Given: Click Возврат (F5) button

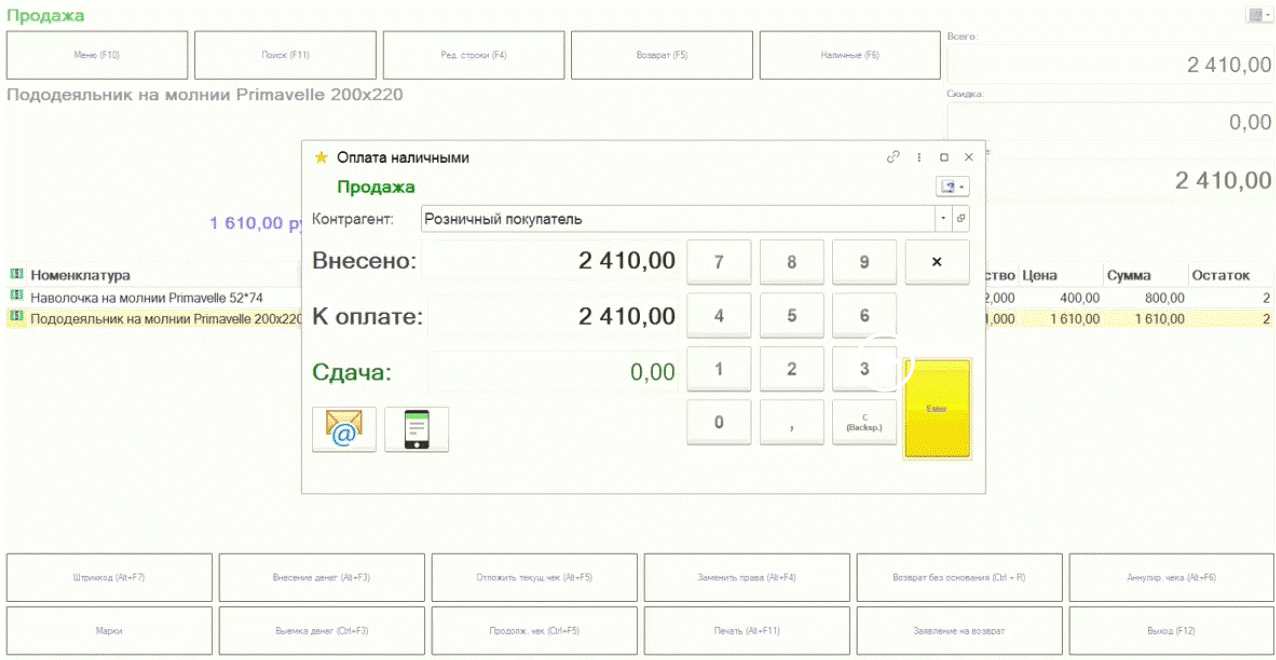Looking at the screenshot, I should (662, 55).
